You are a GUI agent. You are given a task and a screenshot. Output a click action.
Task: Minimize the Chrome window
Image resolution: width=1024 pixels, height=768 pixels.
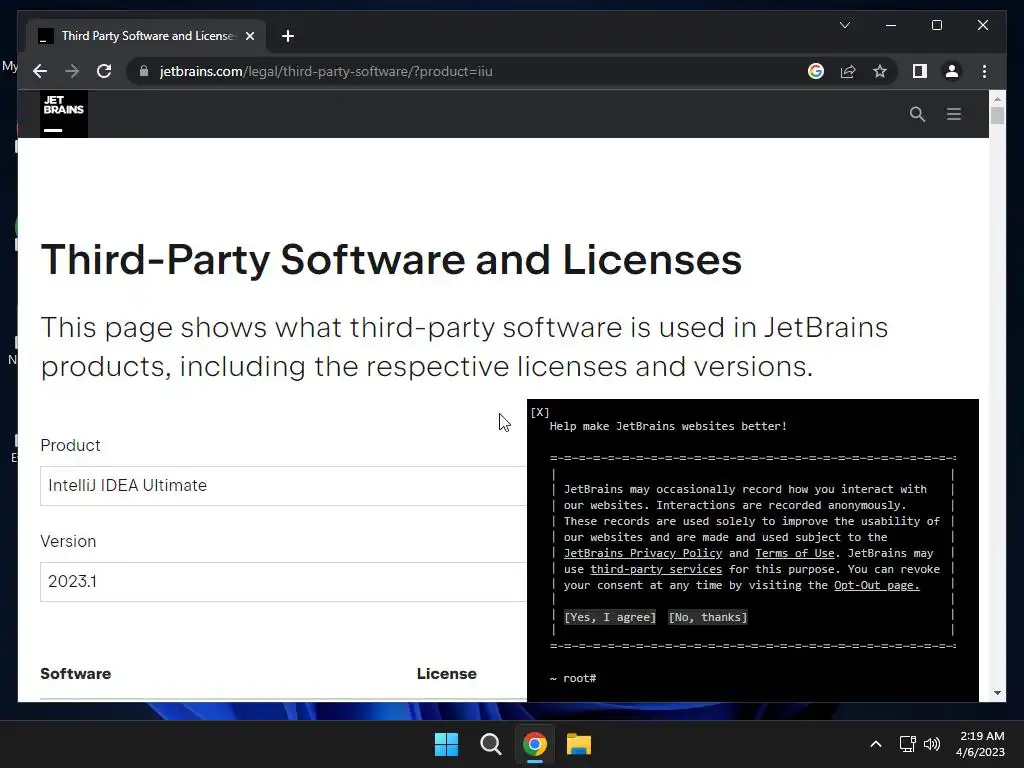coord(891,25)
